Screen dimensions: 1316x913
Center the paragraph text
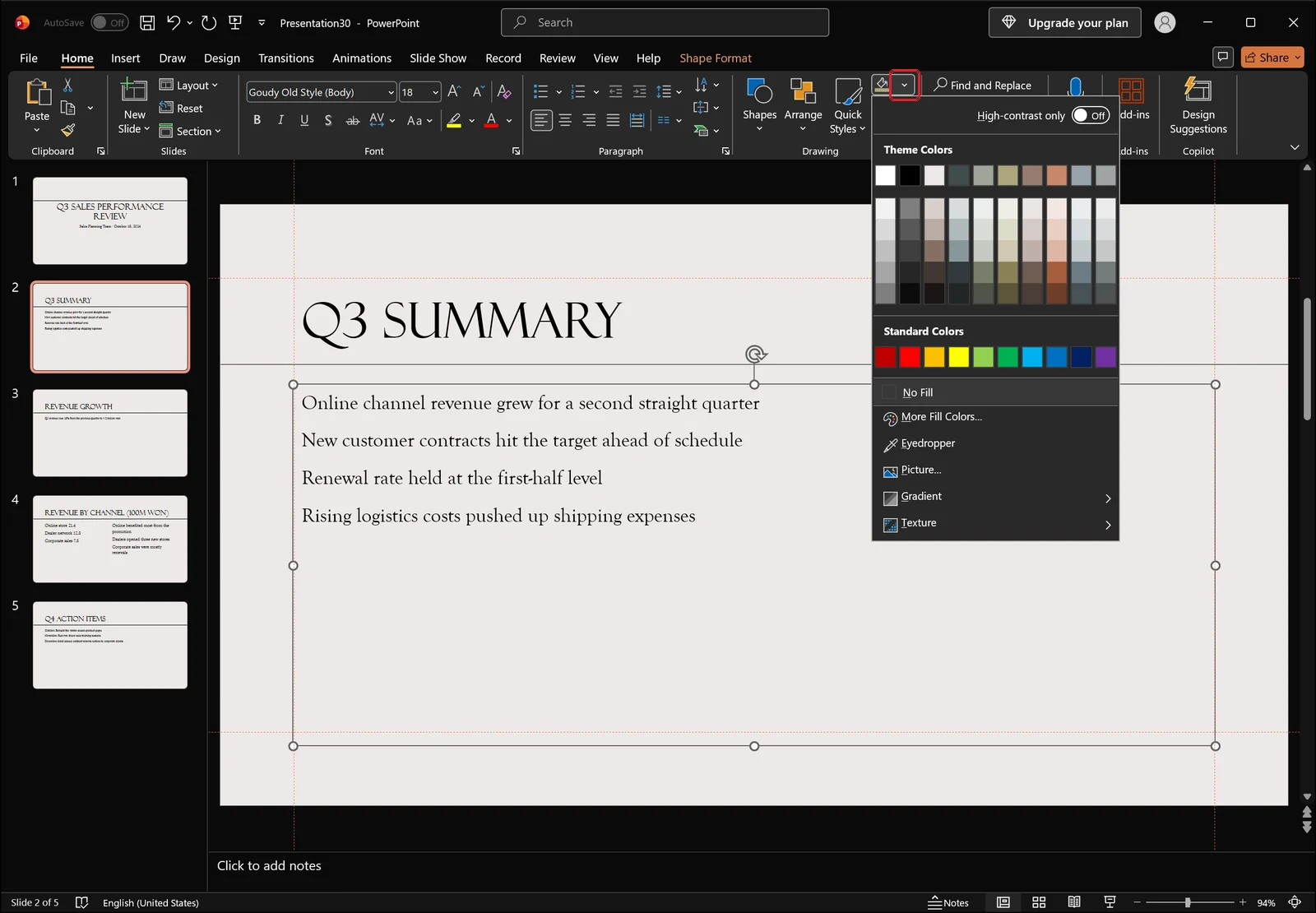pos(565,121)
